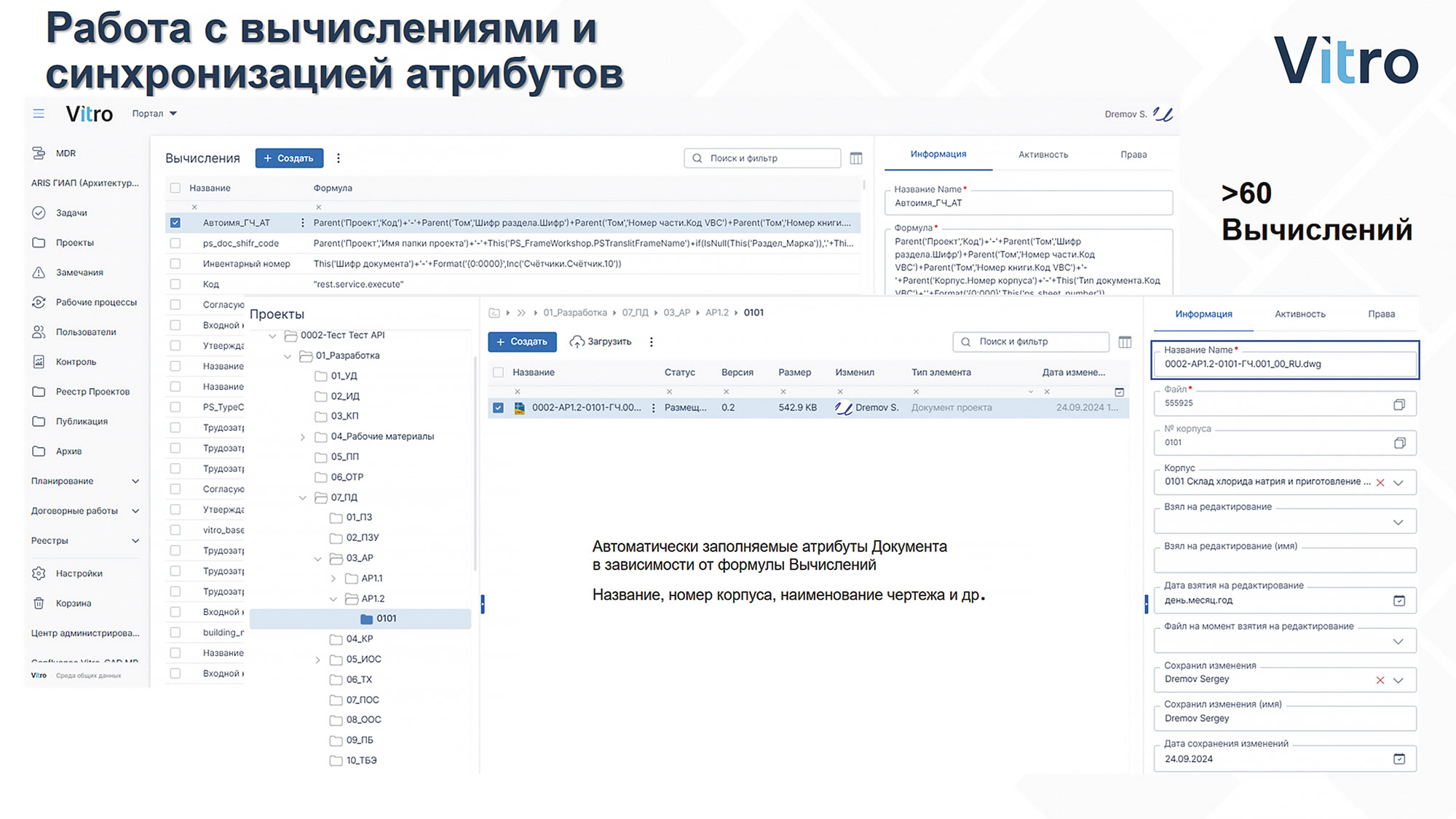Image resolution: width=1456 pixels, height=819 pixels.
Task: Open Корзина trash icon
Action: pyautogui.click(x=39, y=604)
